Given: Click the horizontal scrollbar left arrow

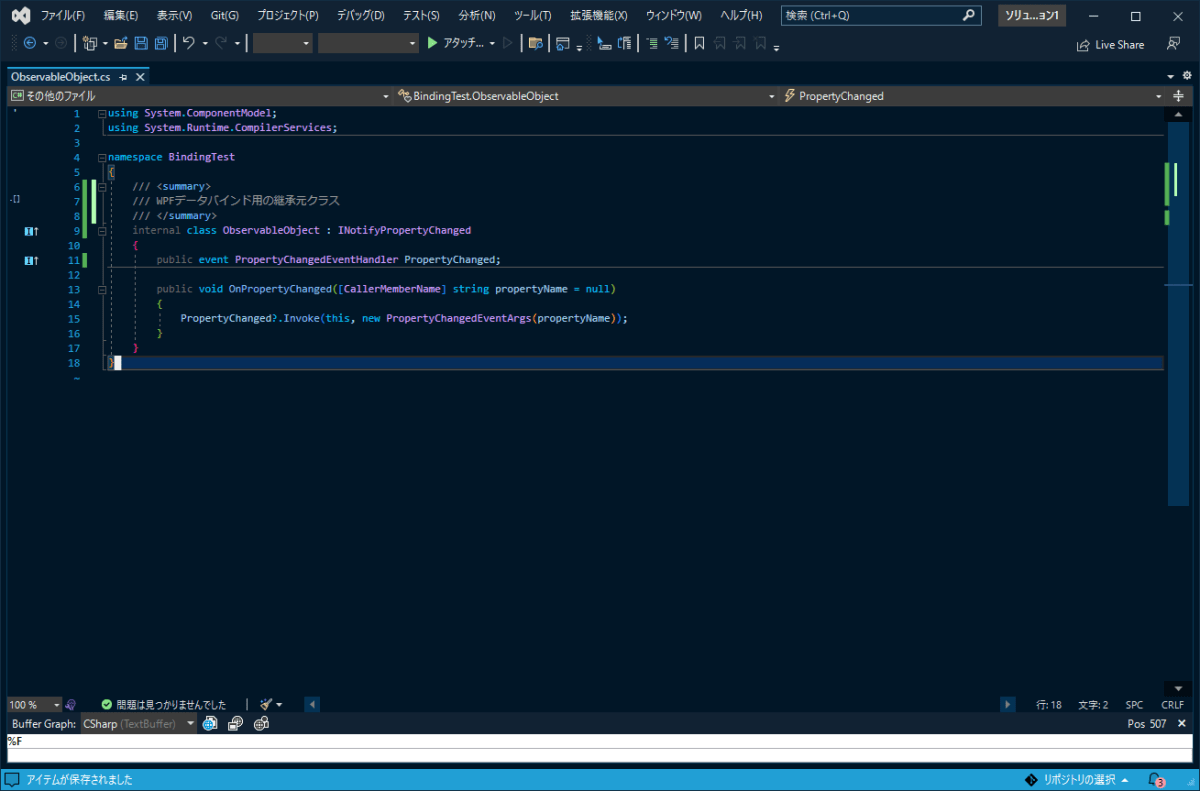Looking at the screenshot, I should coord(311,704).
